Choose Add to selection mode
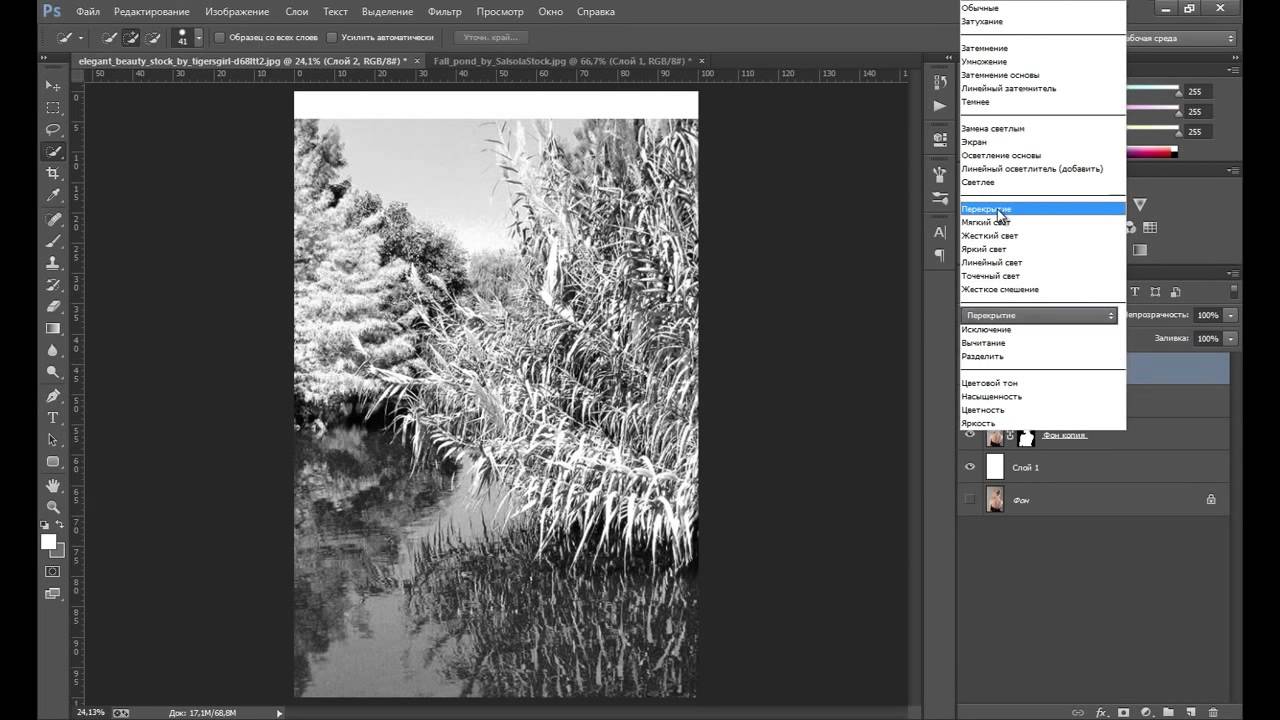 click(x=130, y=37)
